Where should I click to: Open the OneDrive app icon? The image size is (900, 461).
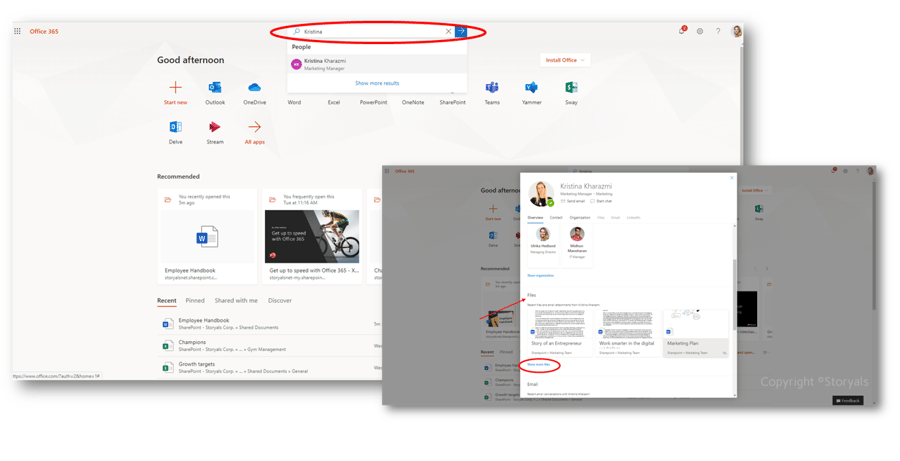(254, 87)
